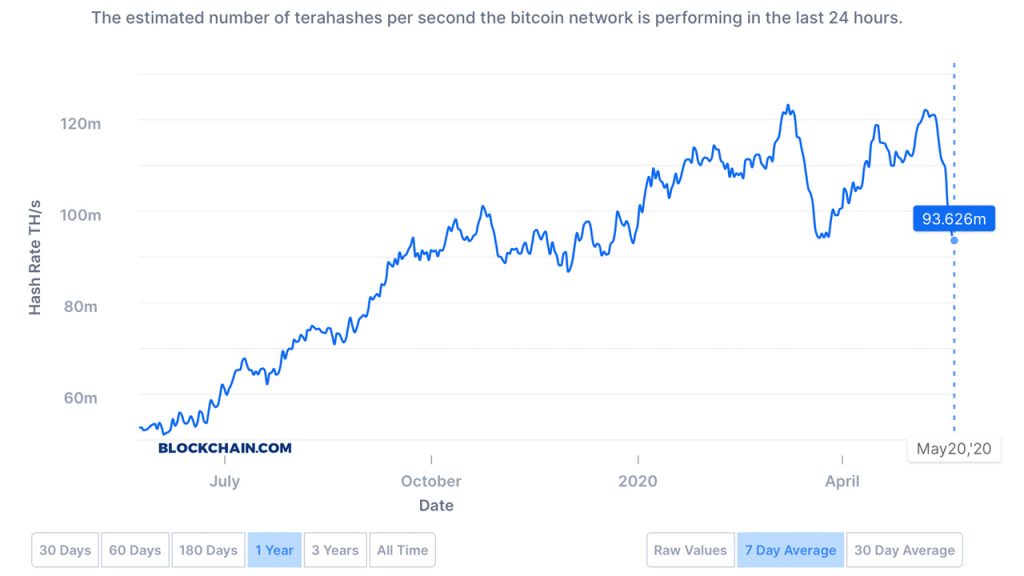
Task: Select the 60 Days time range
Action: [x=134, y=549]
